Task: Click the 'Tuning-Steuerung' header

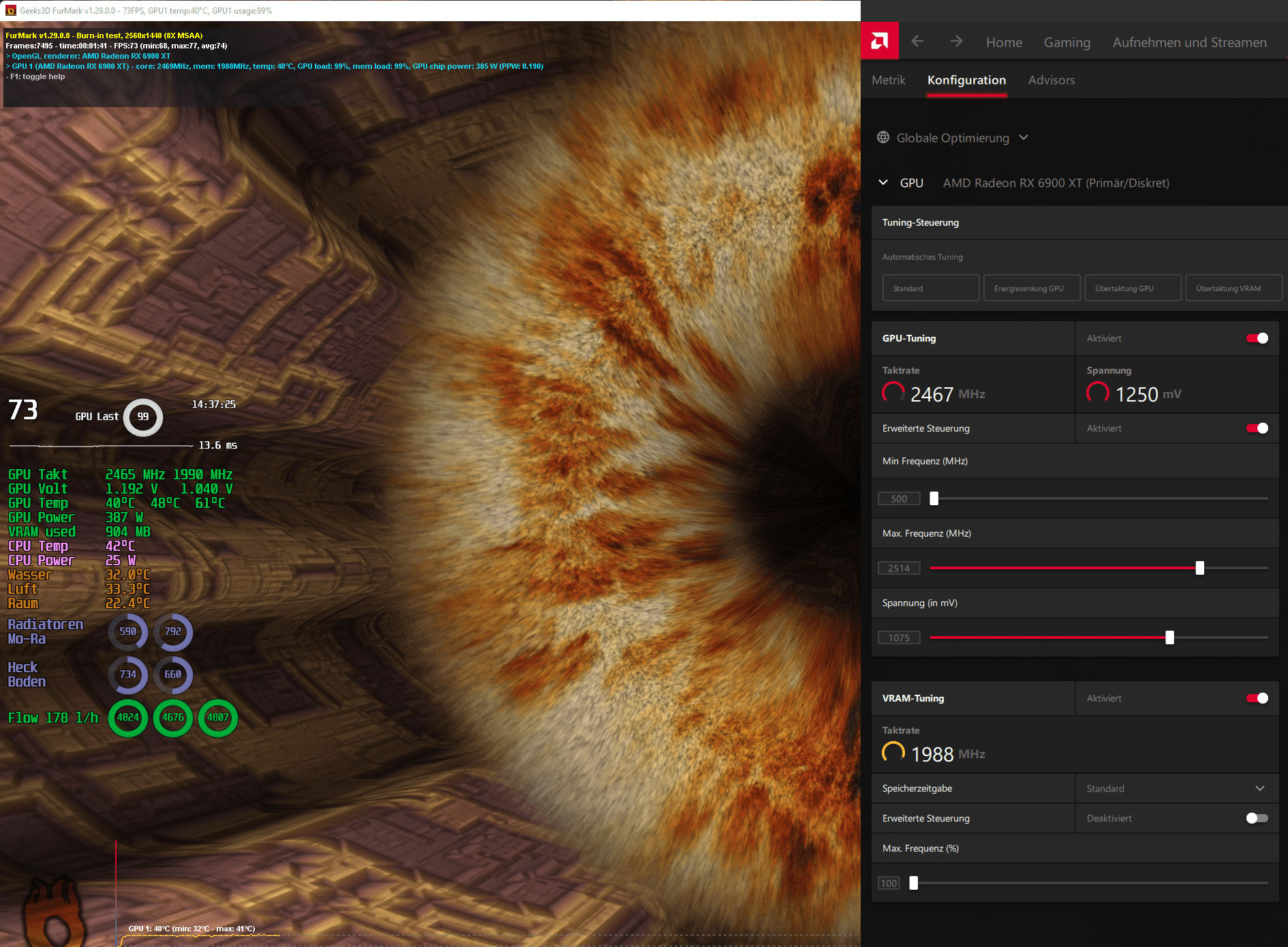Action: tap(921, 222)
